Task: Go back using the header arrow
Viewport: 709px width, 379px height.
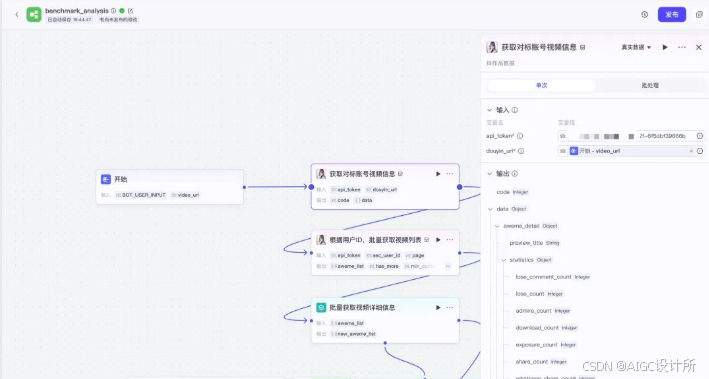Action: click(x=17, y=14)
